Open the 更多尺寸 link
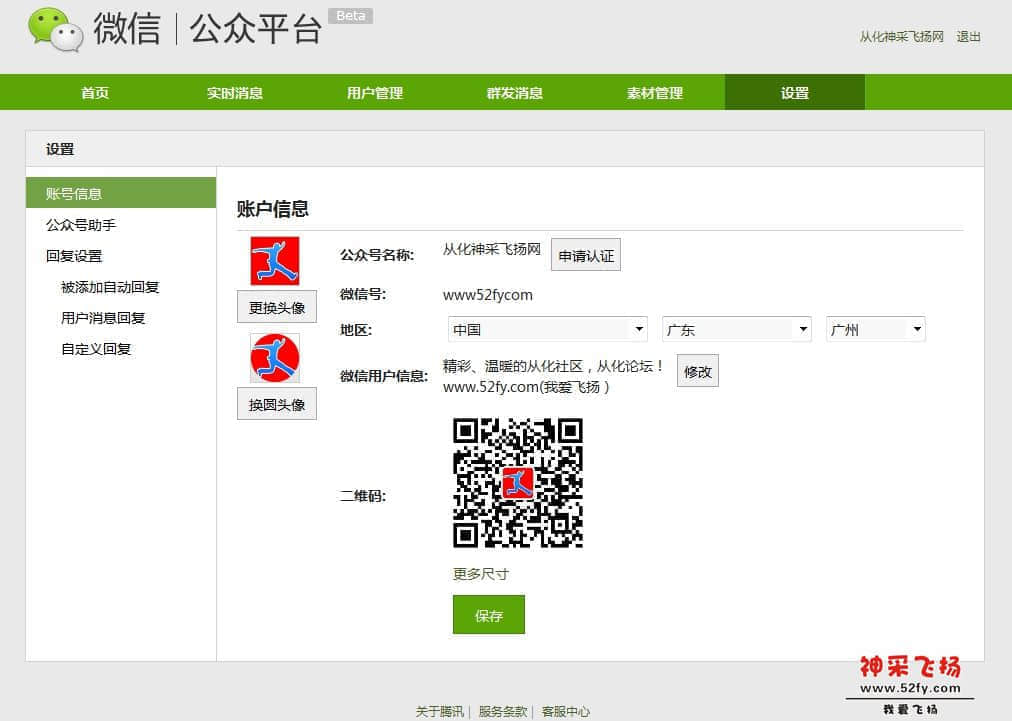 (x=481, y=574)
